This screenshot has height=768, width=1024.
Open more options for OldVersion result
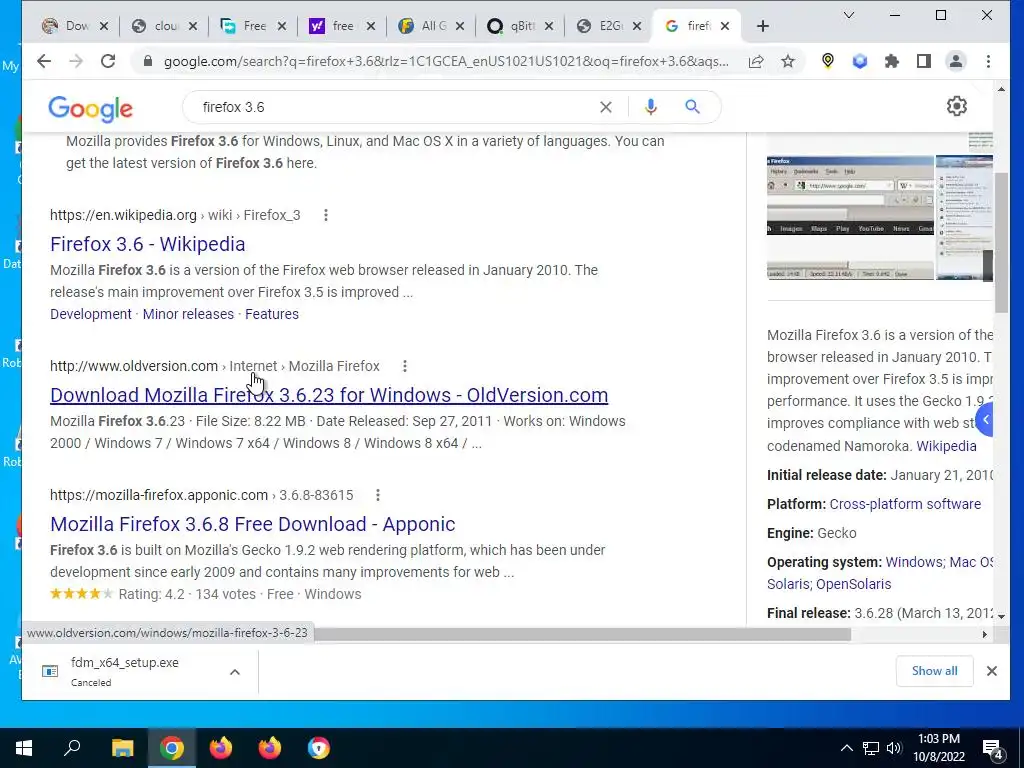coord(405,366)
